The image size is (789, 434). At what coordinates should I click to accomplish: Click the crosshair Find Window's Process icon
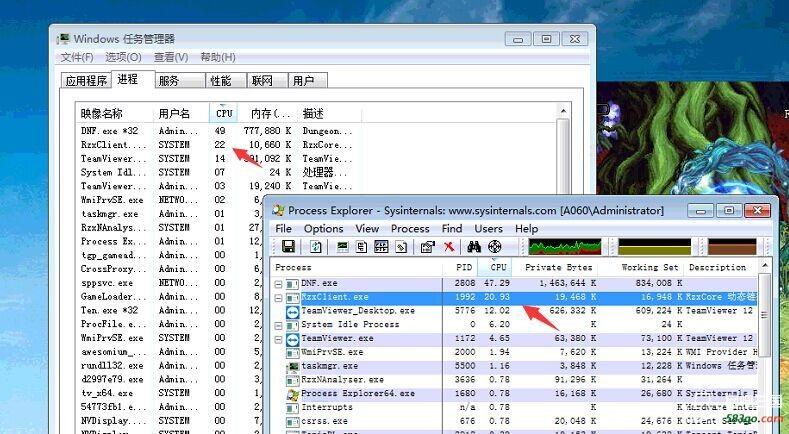pos(495,247)
